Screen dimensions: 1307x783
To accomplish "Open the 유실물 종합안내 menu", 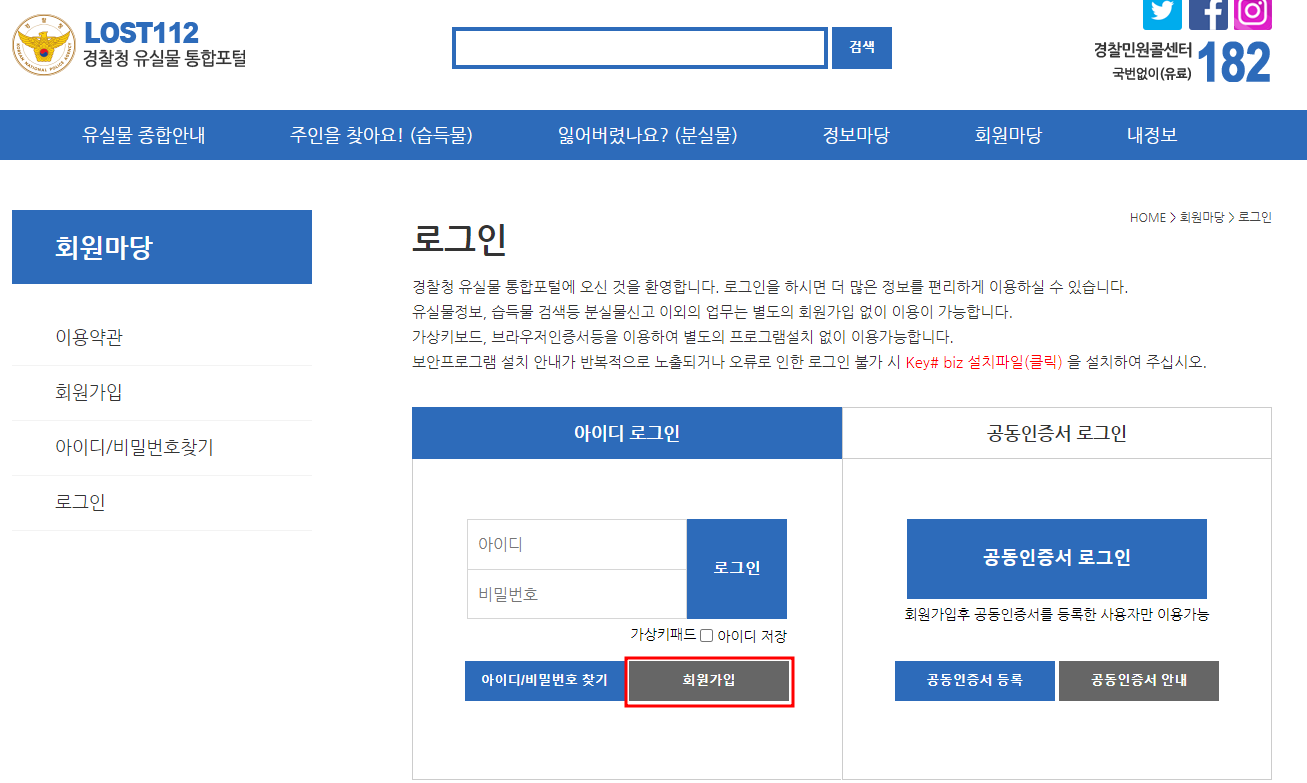I will tap(142, 135).
